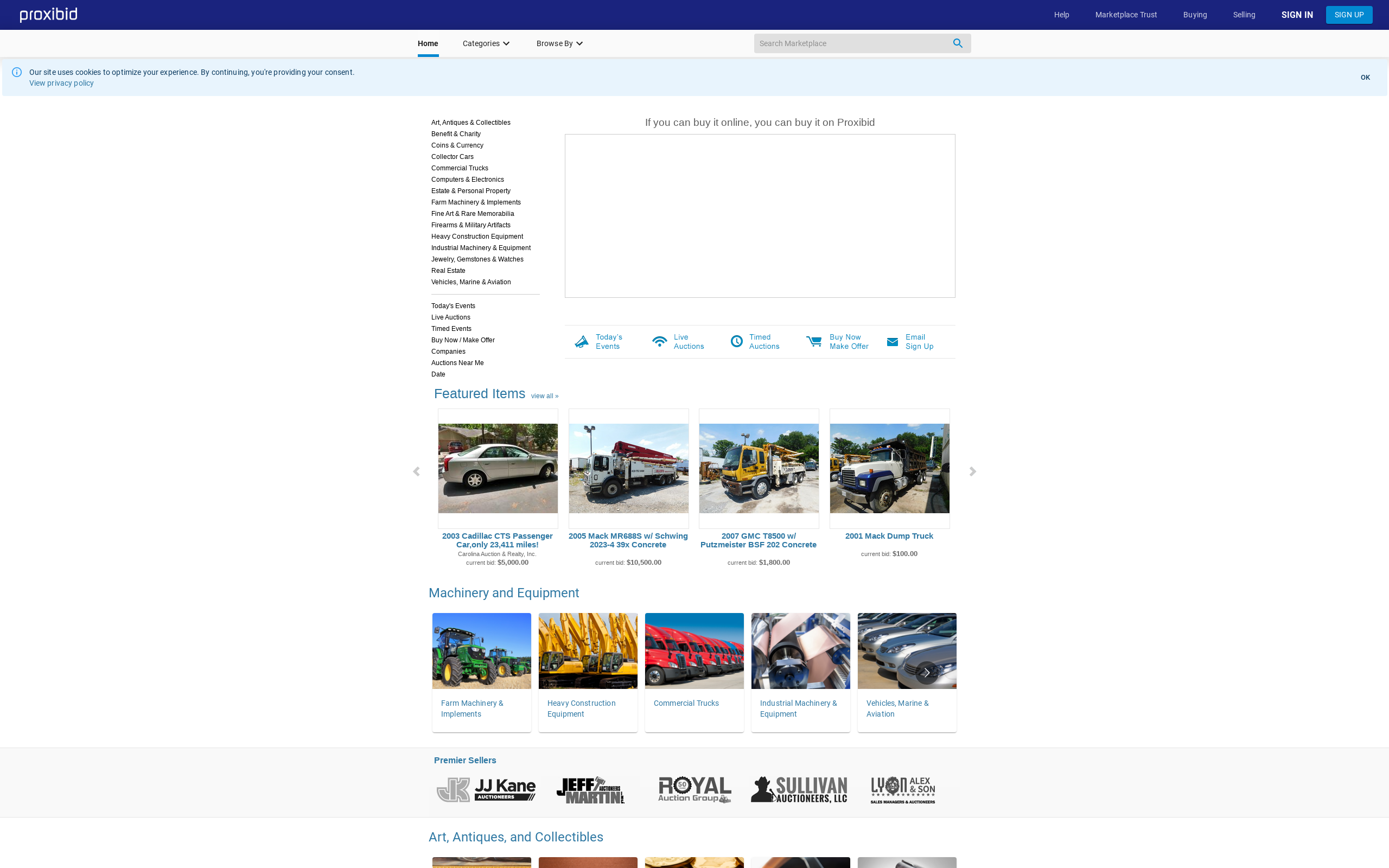Click the search magnifier icon
This screenshot has width=1389, height=868.
[x=957, y=43]
